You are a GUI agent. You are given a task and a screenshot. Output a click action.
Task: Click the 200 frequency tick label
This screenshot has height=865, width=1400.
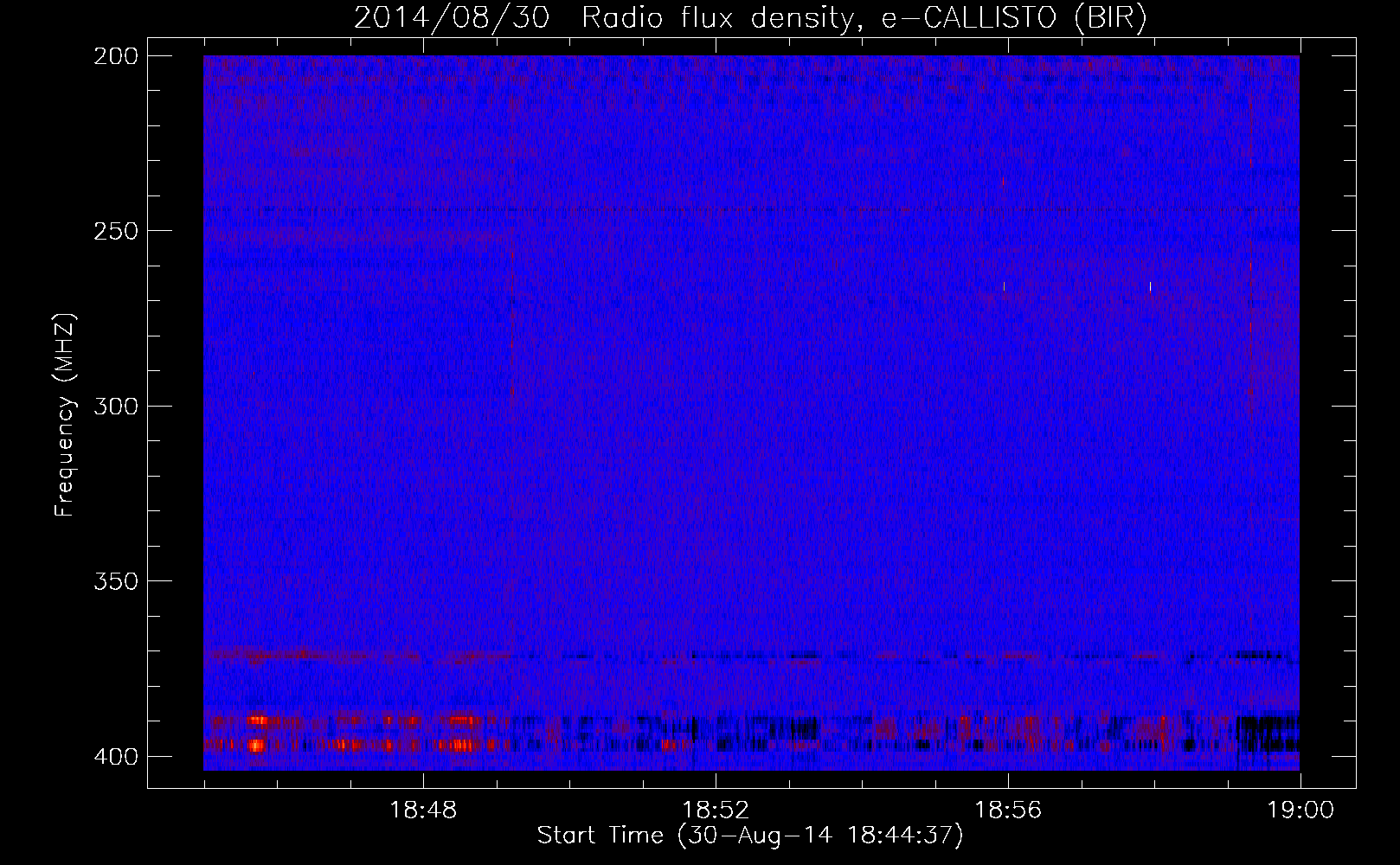(115, 56)
